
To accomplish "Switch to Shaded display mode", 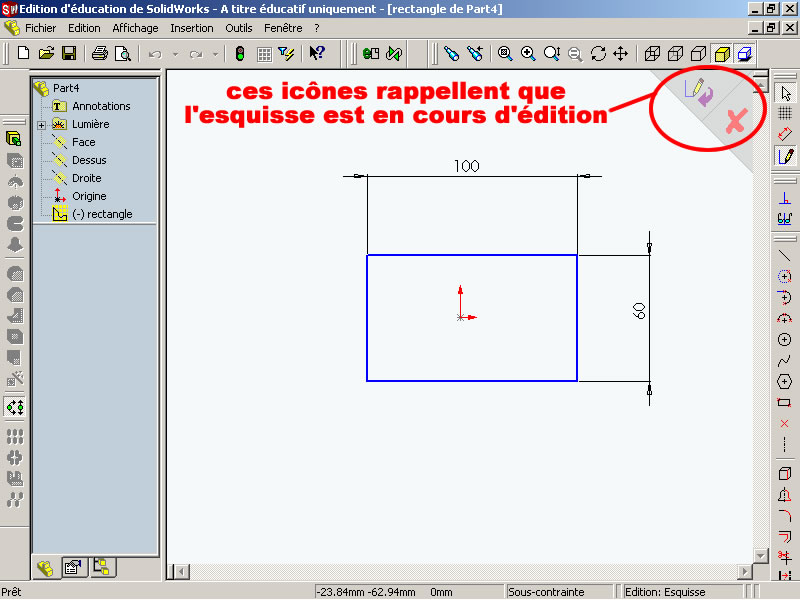I will (722, 53).
